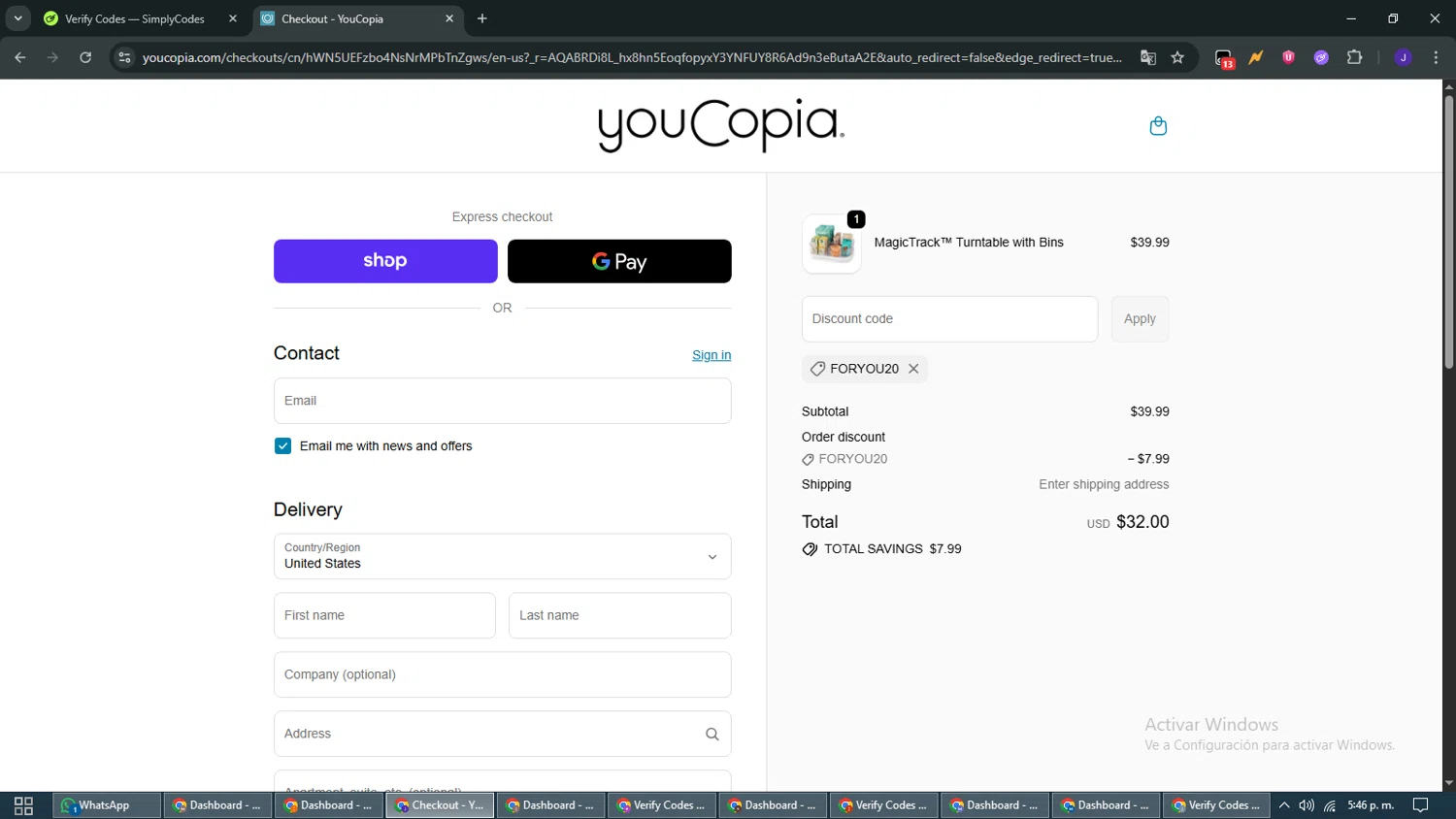Viewport: 1456px width, 819px height.
Task: Open WhatsApp from the taskbar
Action: [x=106, y=805]
